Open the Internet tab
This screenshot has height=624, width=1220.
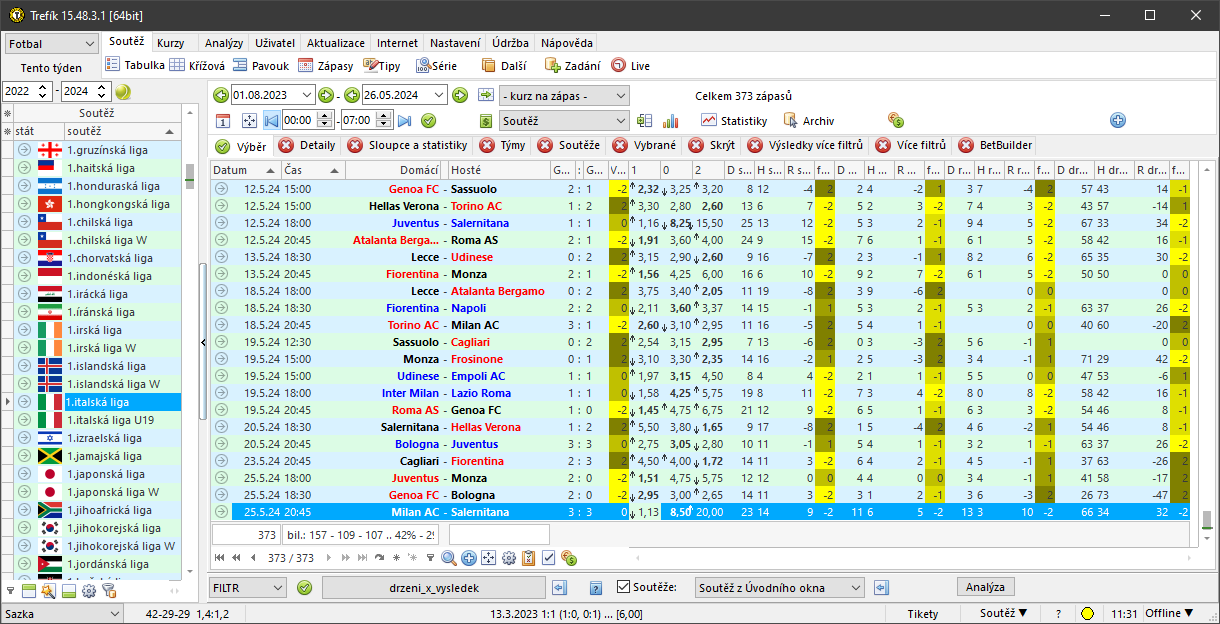click(398, 43)
